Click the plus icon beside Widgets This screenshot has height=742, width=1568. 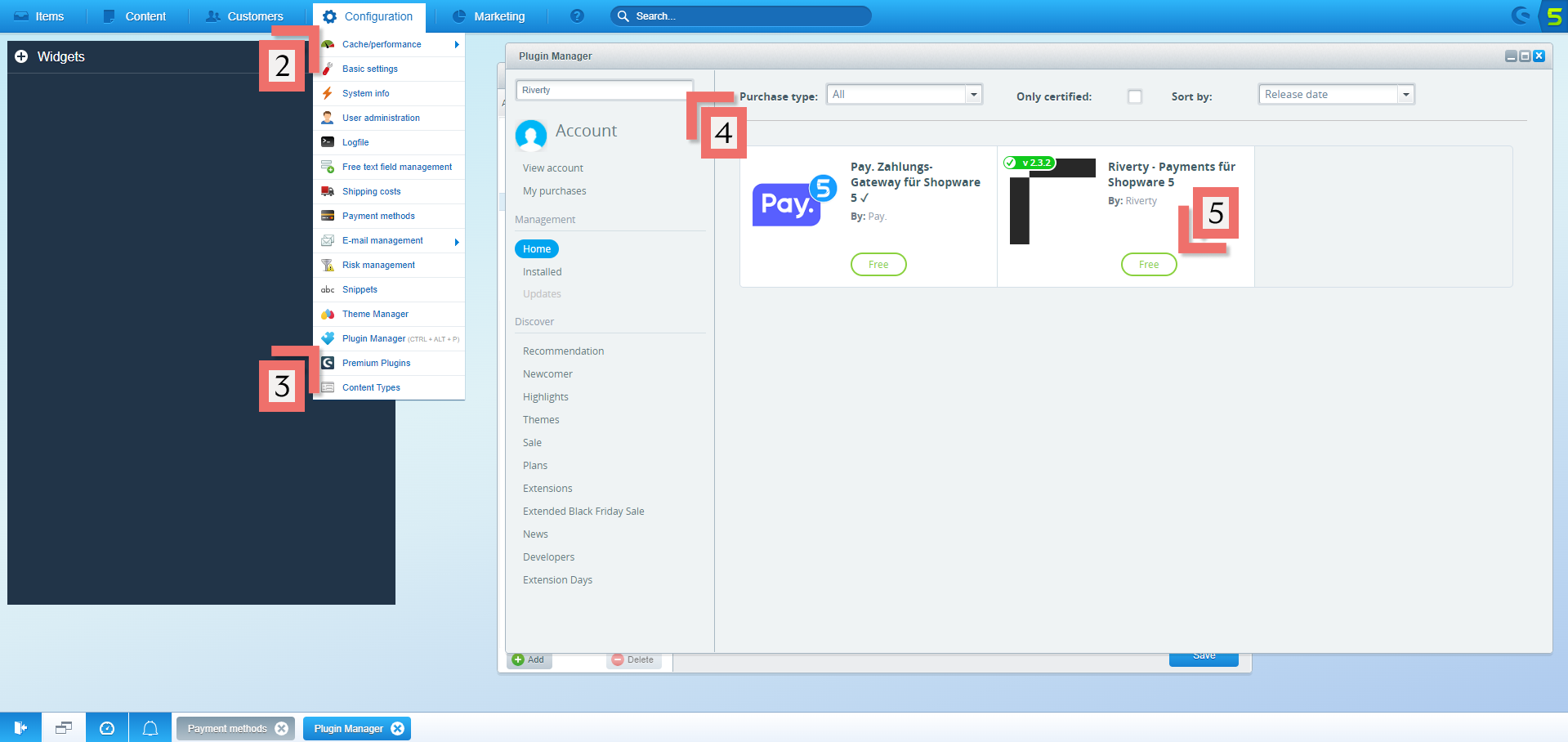click(21, 56)
